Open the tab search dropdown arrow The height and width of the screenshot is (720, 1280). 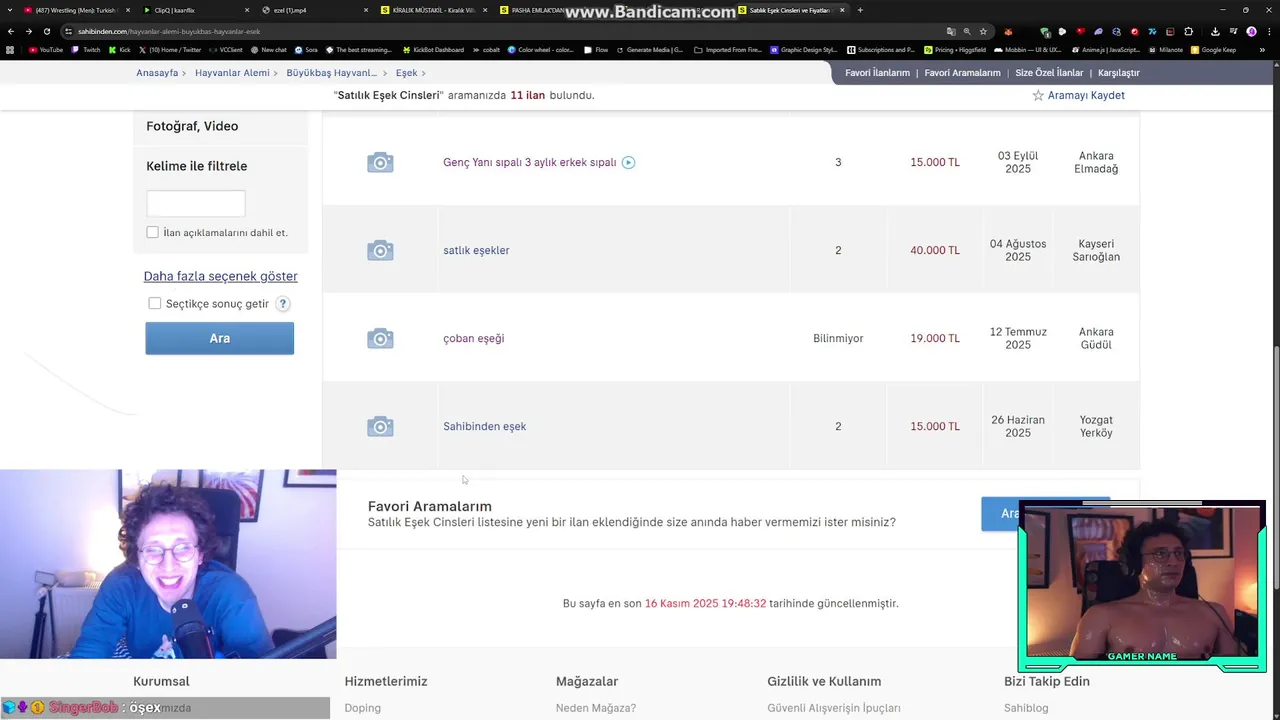[x=9, y=10]
